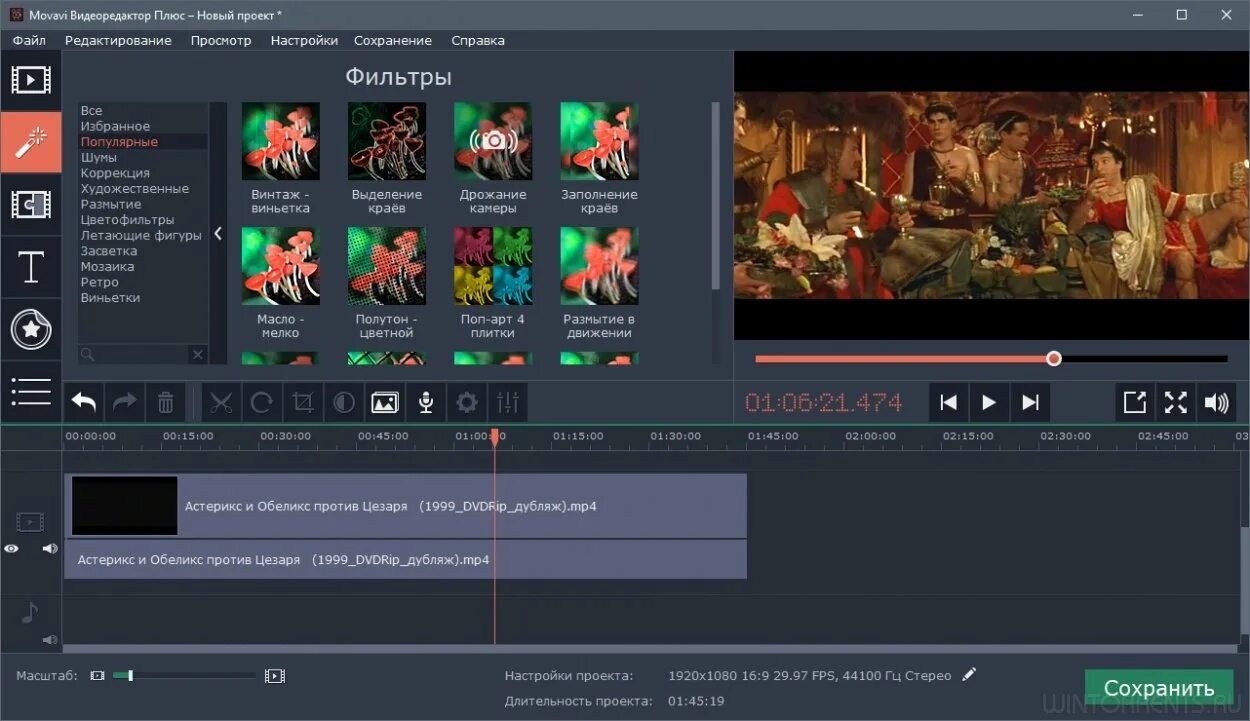
Task: Skip to next frame
Action: click(1030, 402)
